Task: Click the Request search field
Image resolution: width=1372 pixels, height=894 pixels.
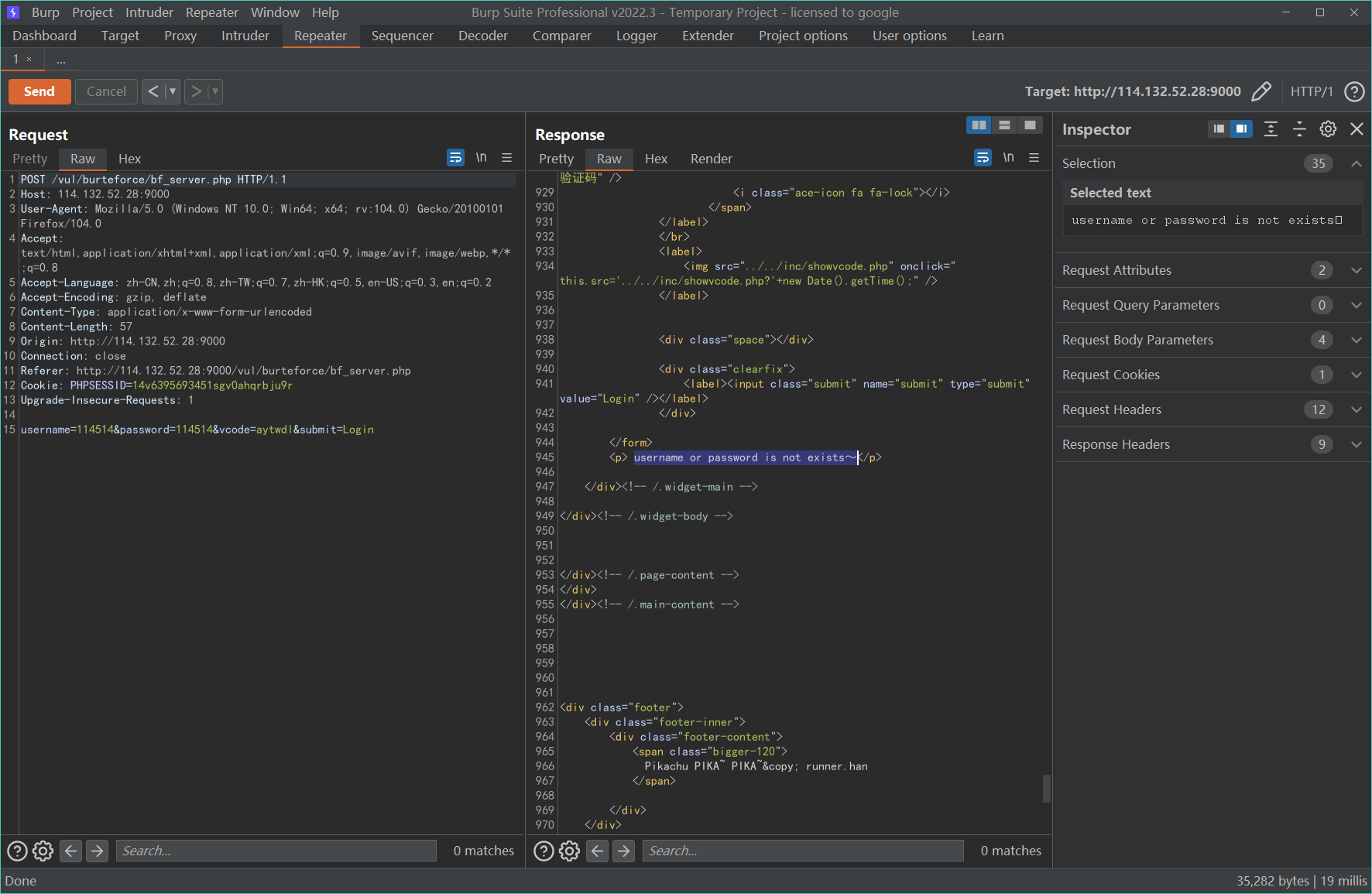Action: pos(276,851)
